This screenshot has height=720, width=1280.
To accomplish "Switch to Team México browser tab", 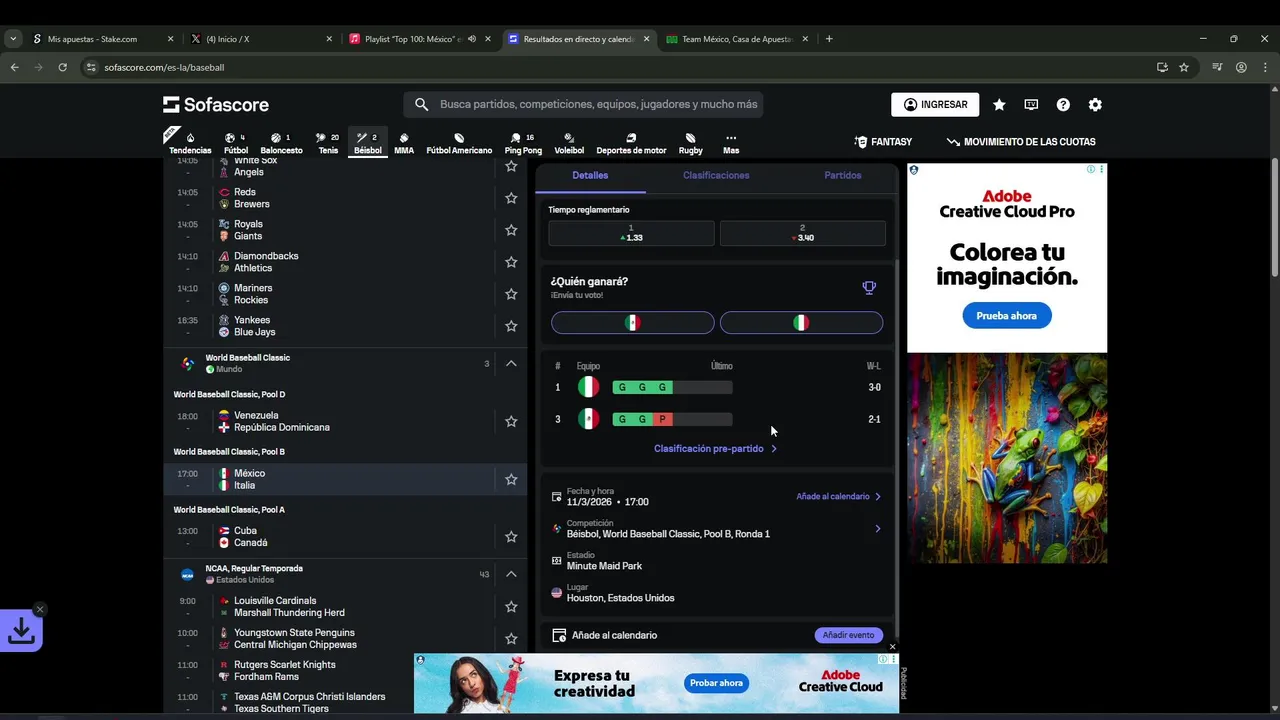I will click(x=737, y=39).
